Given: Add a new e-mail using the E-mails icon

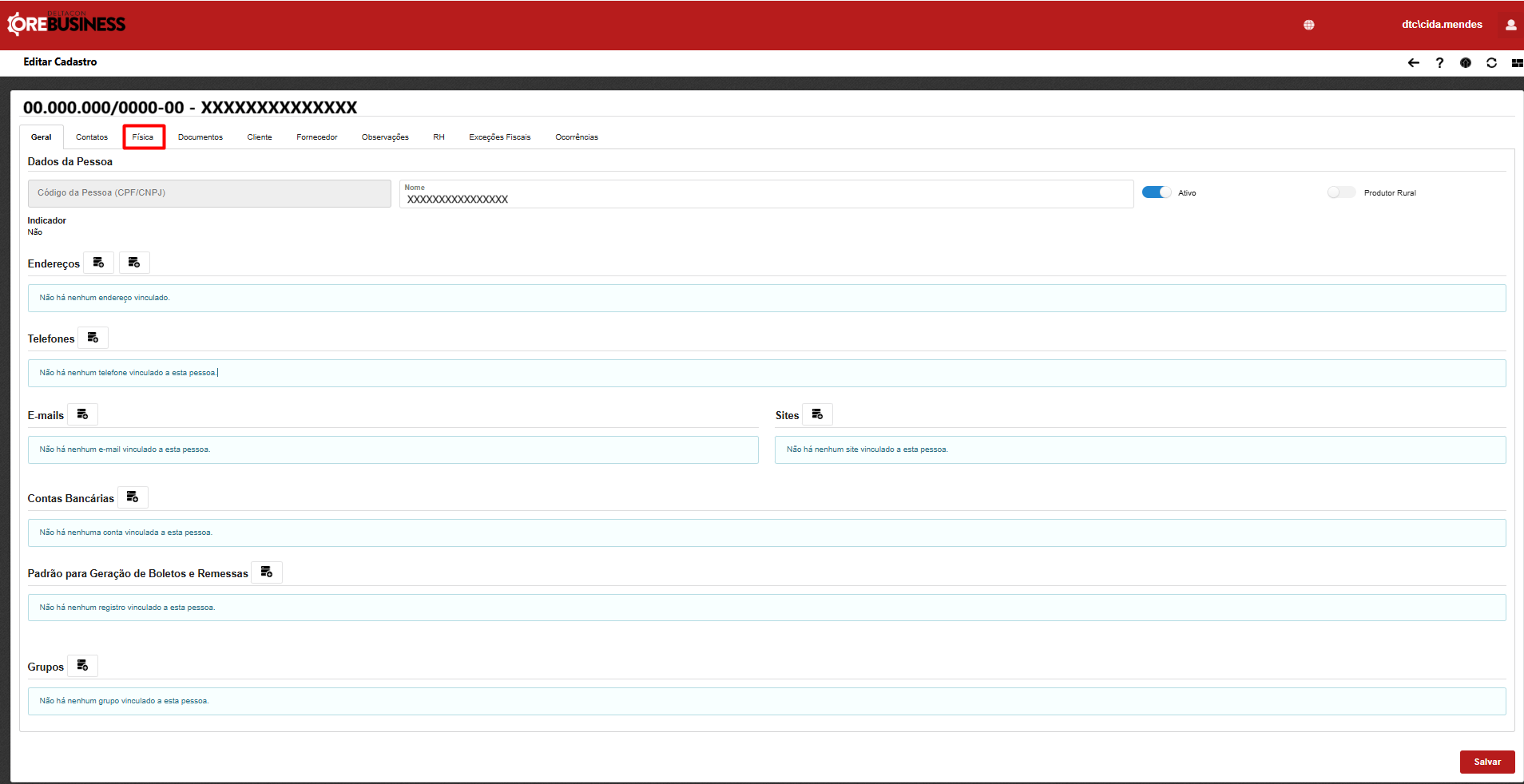Looking at the screenshot, I should point(82,414).
